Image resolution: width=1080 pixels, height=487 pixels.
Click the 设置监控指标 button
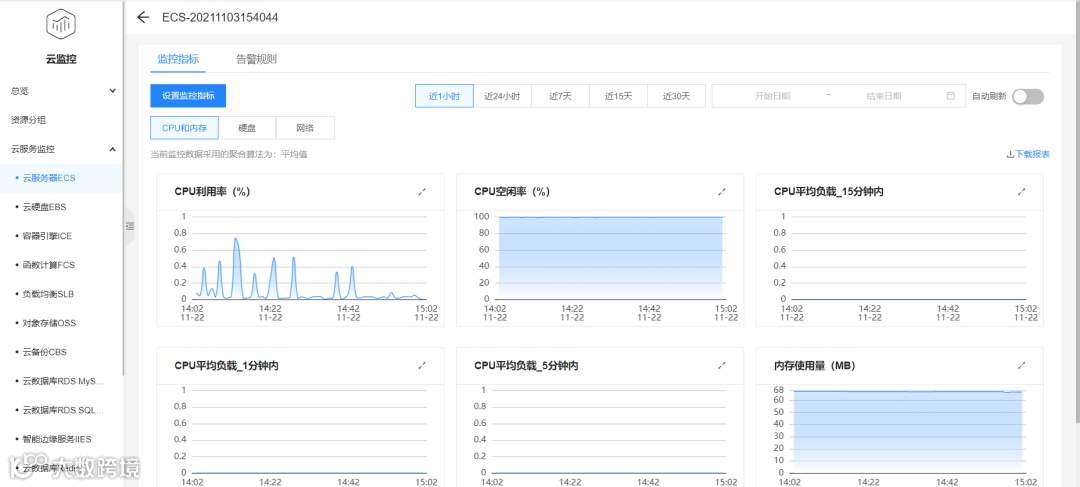tap(188, 96)
